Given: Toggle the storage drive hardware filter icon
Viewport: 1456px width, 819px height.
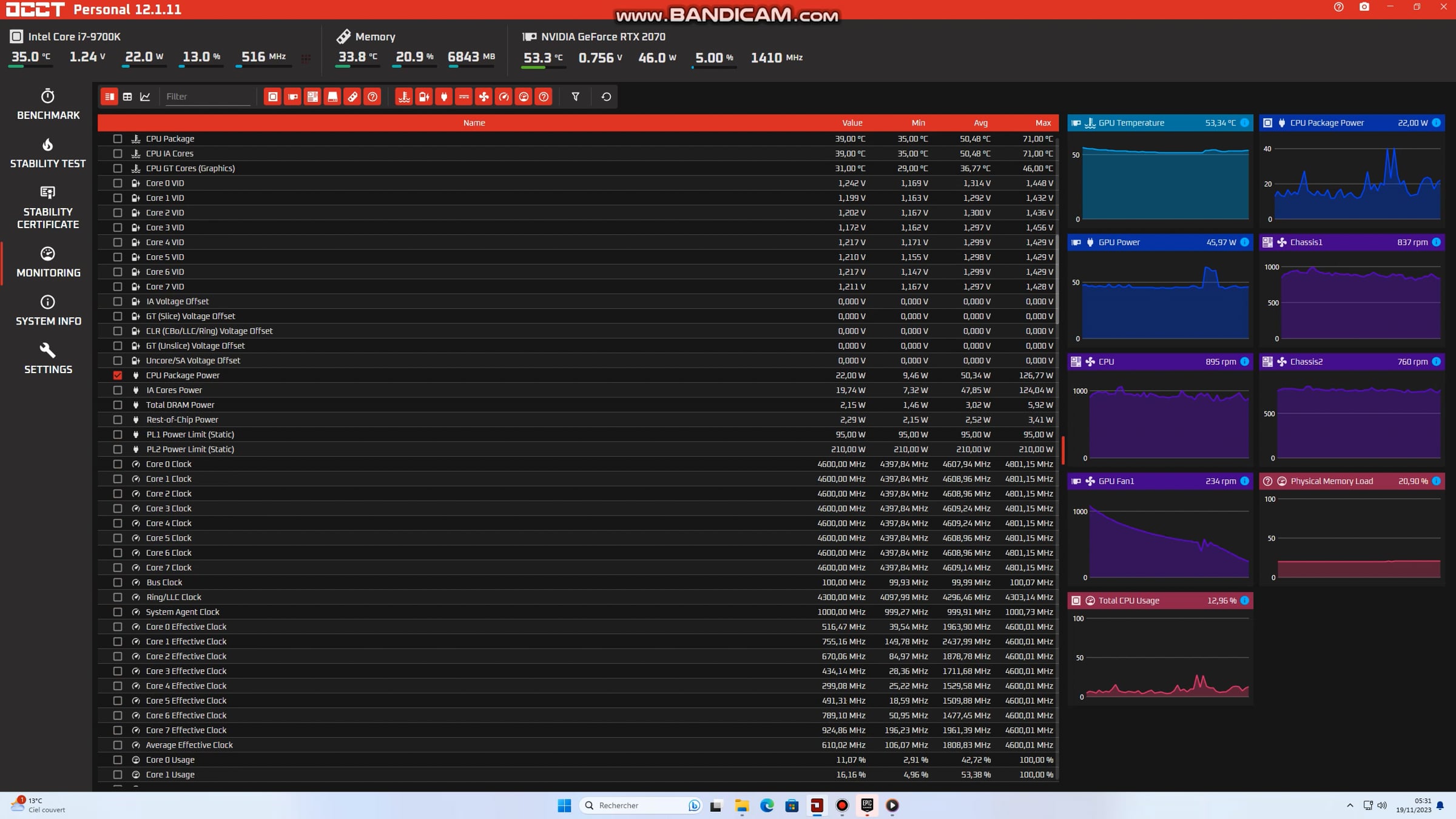Looking at the screenshot, I should pos(332,96).
